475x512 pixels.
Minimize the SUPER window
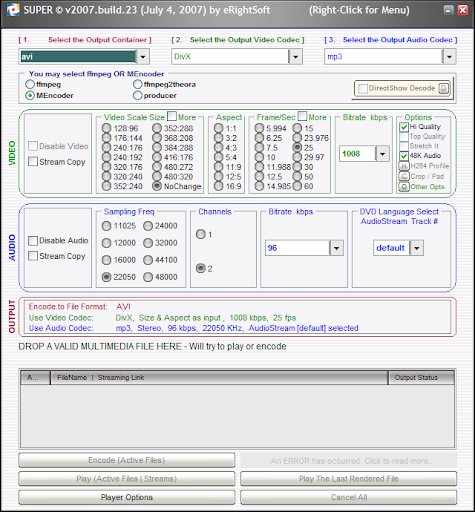(449, 10)
